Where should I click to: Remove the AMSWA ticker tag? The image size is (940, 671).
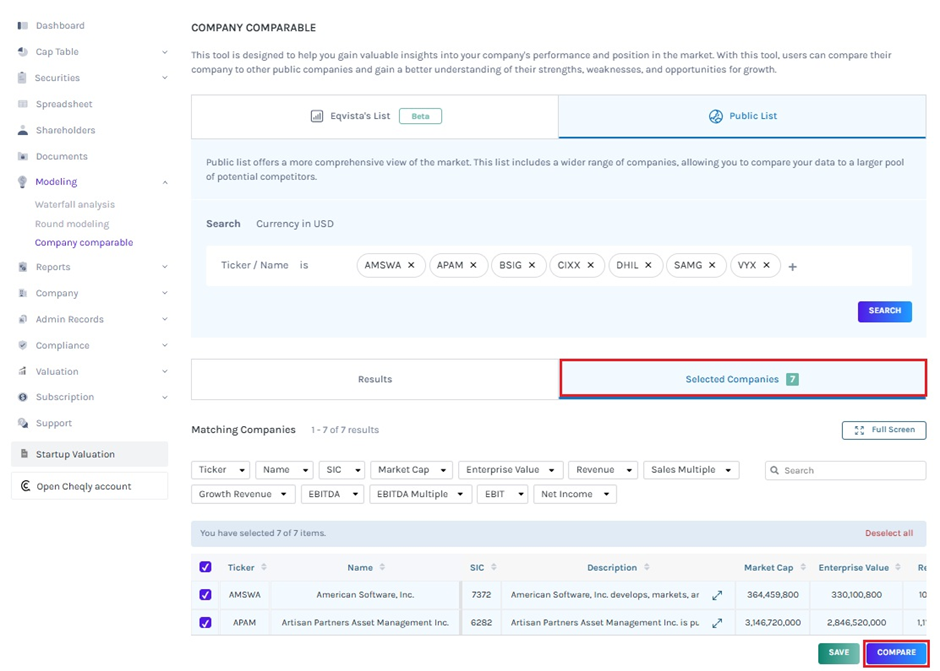[x=411, y=266]
